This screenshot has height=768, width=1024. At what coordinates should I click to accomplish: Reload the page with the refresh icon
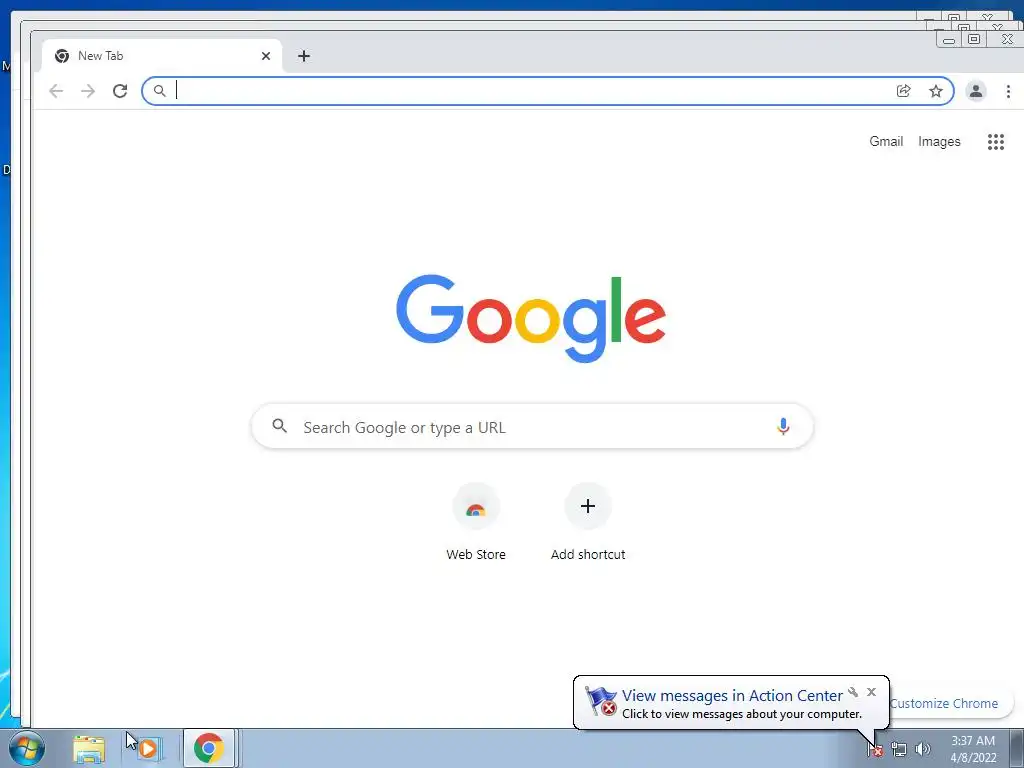coord(120,91)
